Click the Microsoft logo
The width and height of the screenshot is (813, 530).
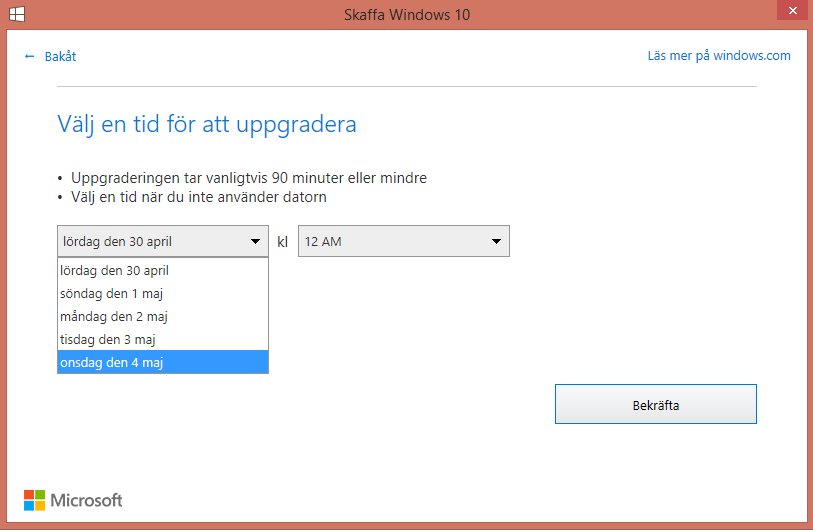(x=73, y=500)
